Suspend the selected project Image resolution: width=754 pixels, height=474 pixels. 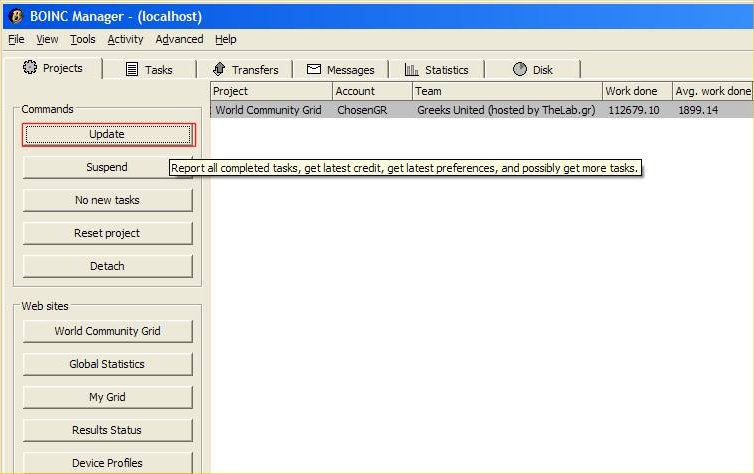coord(107,167)
